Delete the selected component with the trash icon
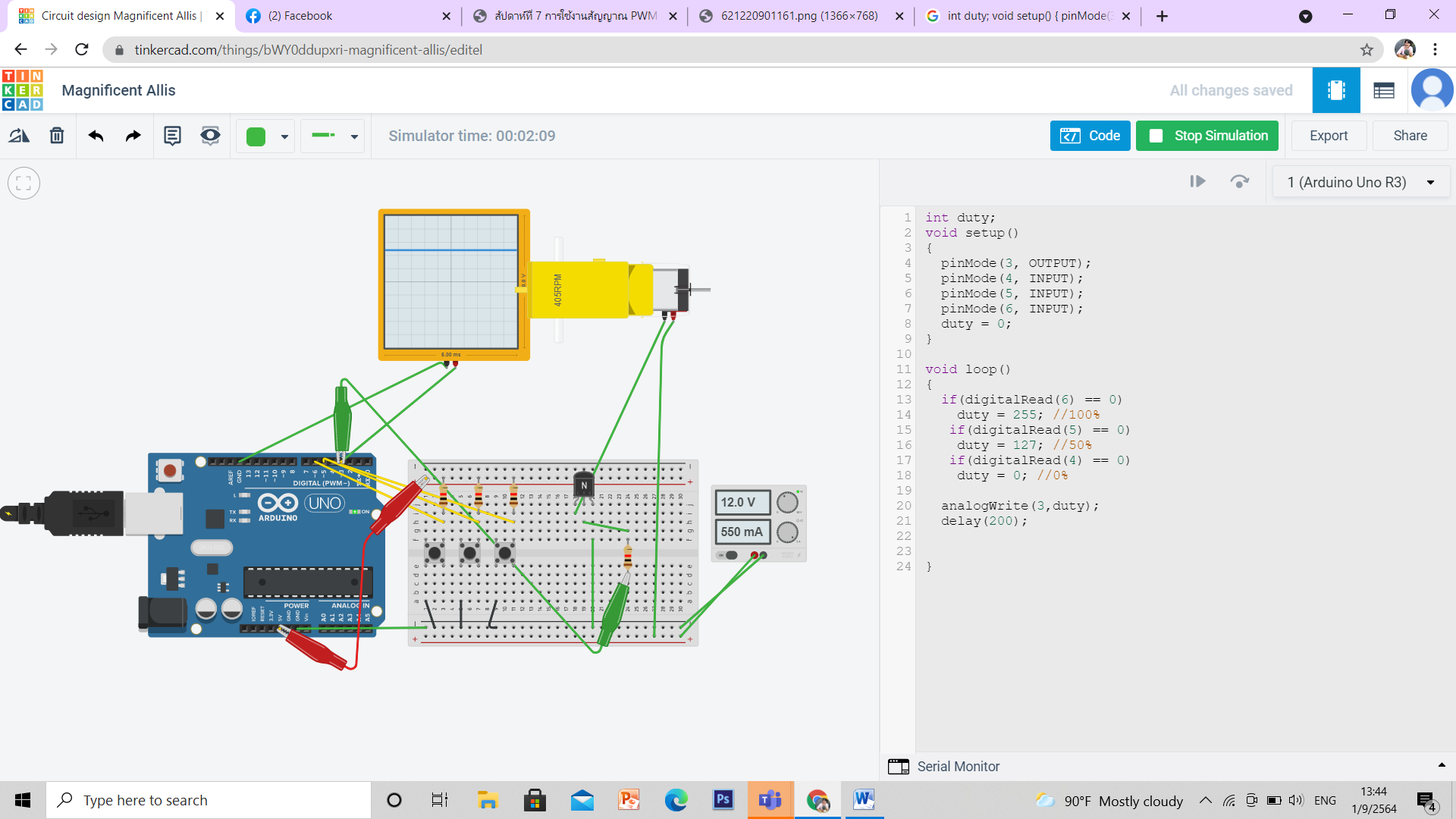1456x819 pixels. coord(57,136)
